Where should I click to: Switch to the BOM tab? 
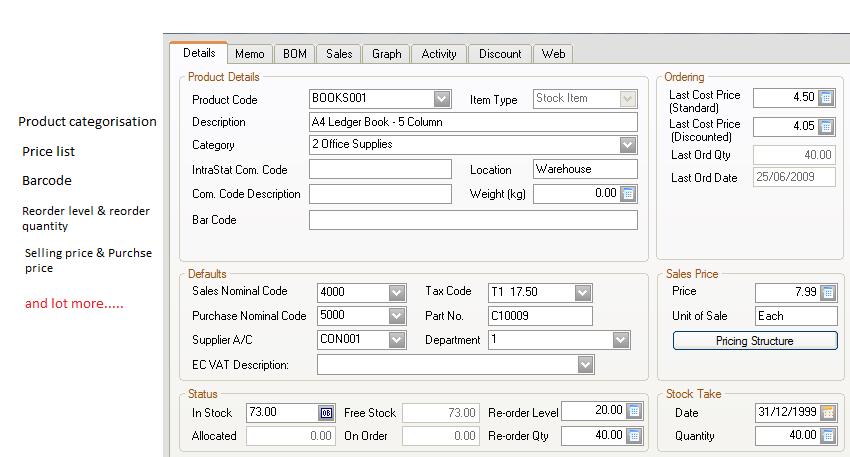(x=294, y=54)
